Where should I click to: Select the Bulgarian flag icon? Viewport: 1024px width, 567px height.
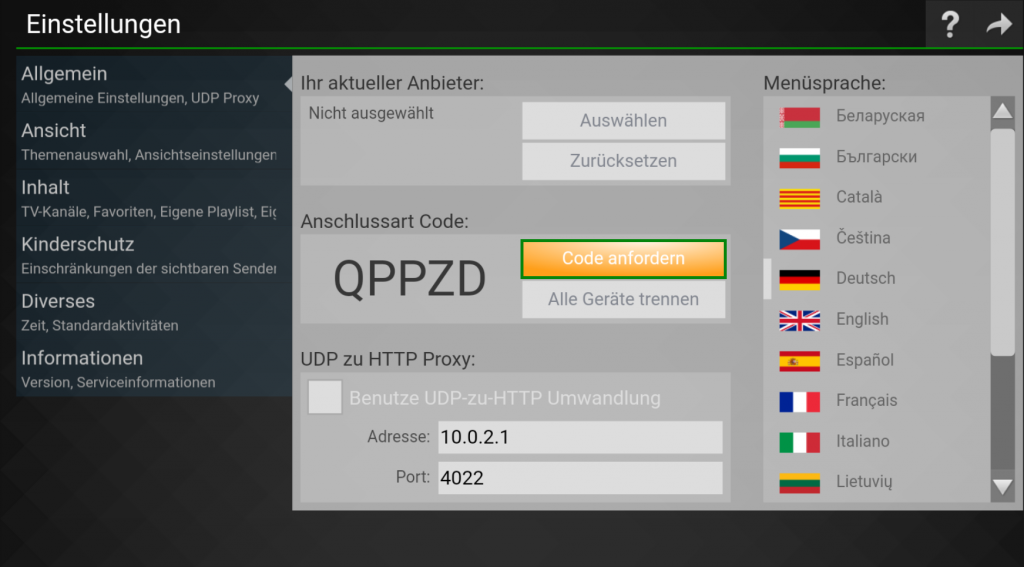point(799,157)
